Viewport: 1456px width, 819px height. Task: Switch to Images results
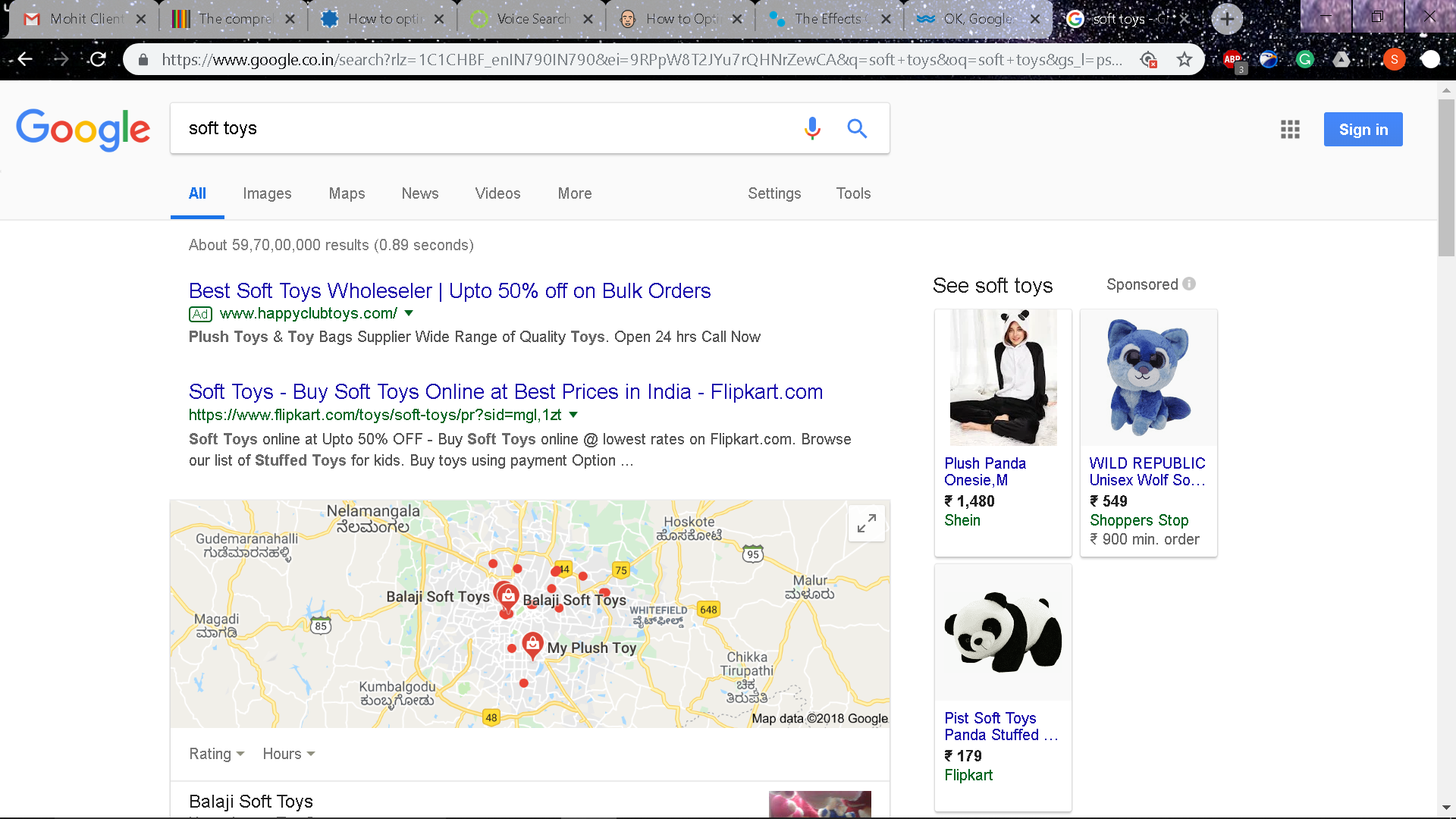click(x=267, y=193)
